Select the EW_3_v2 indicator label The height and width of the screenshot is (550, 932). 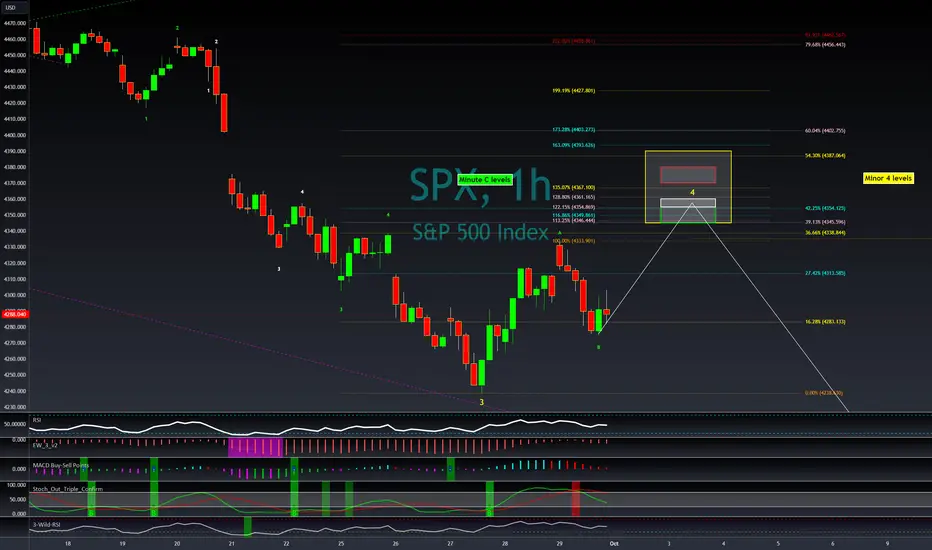[x=45, y=445]
